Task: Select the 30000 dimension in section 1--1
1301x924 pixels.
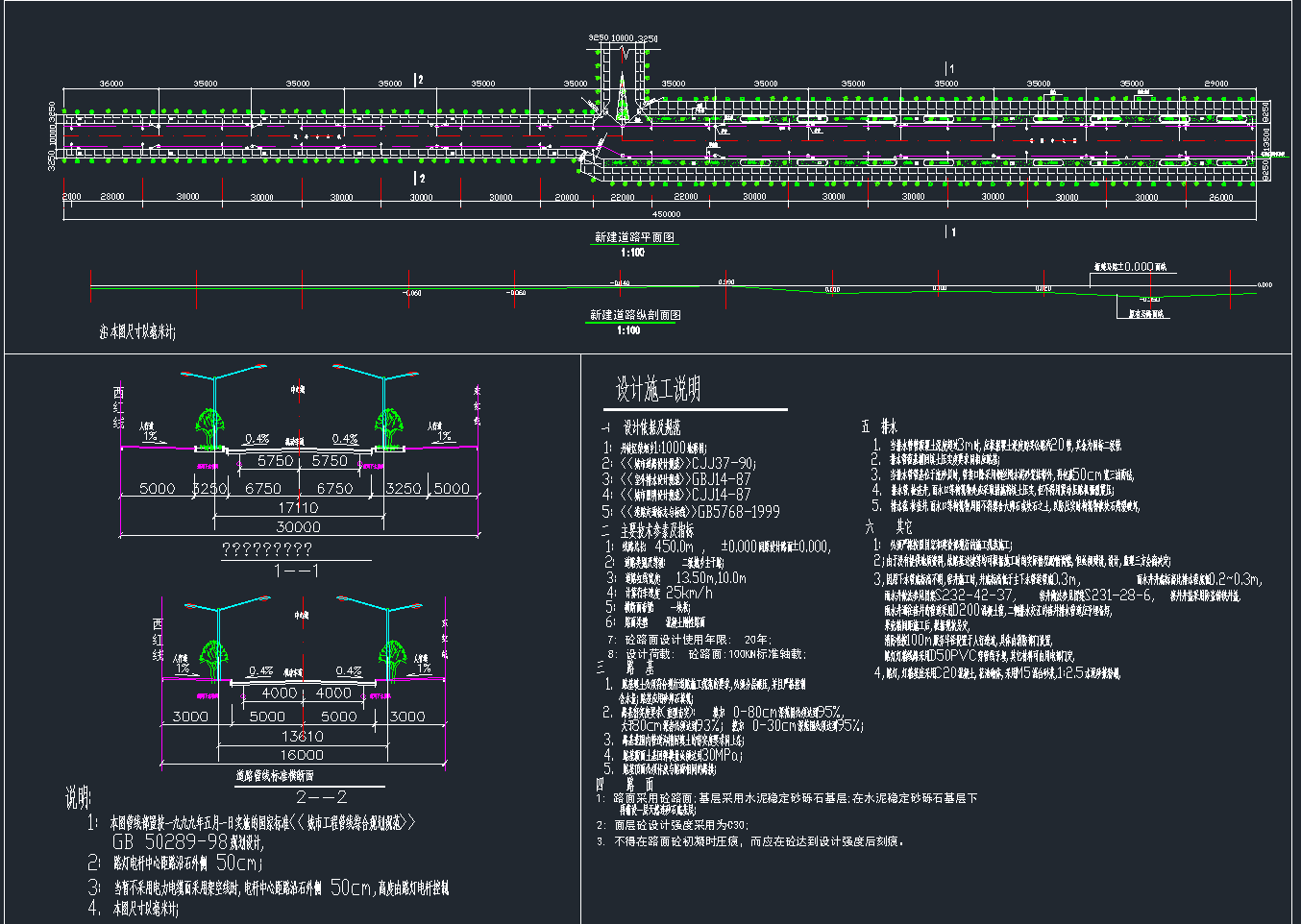Action: point(298,527)
